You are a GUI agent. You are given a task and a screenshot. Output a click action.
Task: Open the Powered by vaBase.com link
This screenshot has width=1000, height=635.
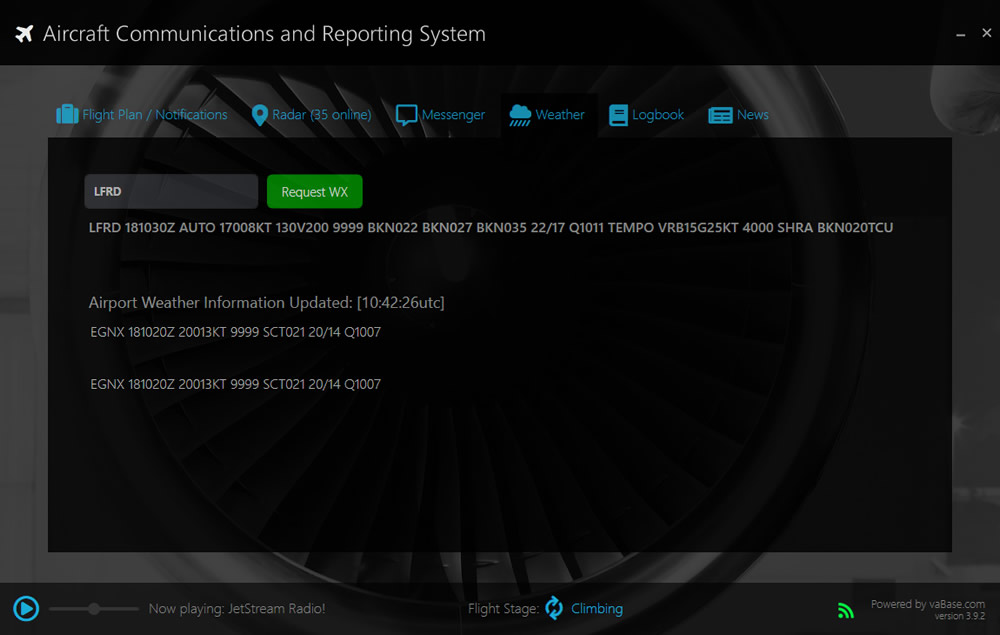click(x=927, y=604)
